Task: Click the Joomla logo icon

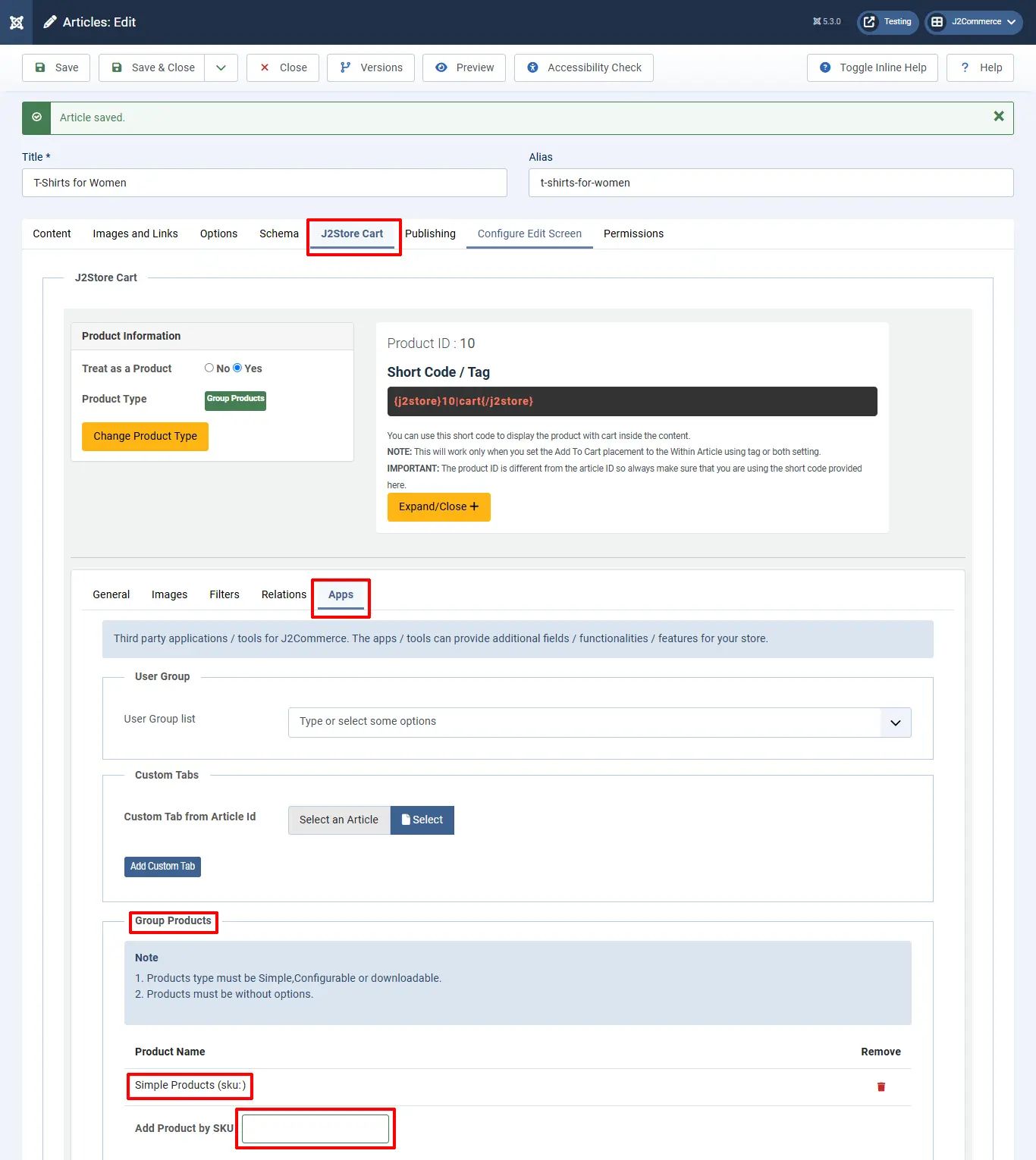Action: 16,22
